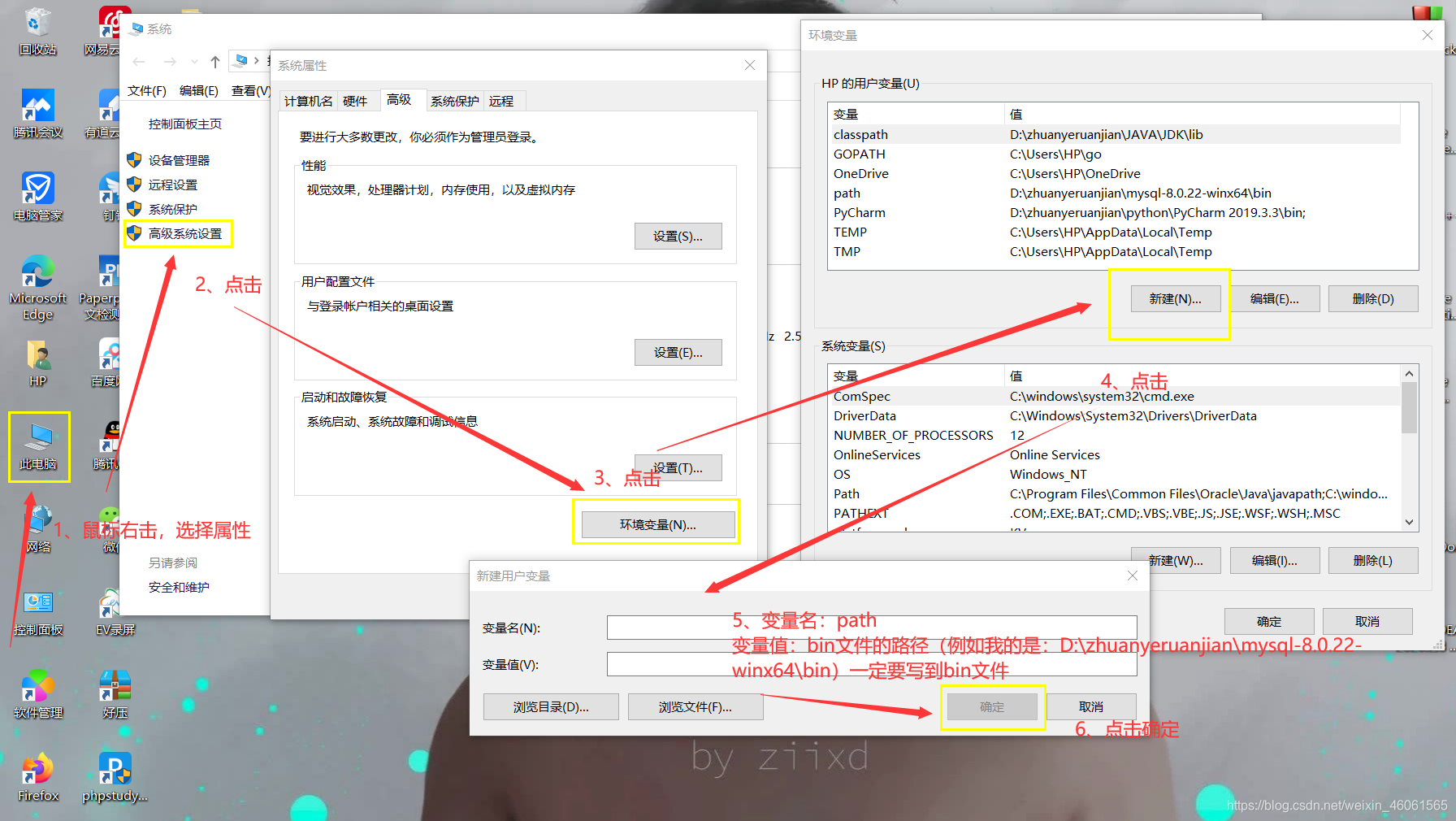
Task: Switch to the 硬件 tab
Action: point(355,101)
